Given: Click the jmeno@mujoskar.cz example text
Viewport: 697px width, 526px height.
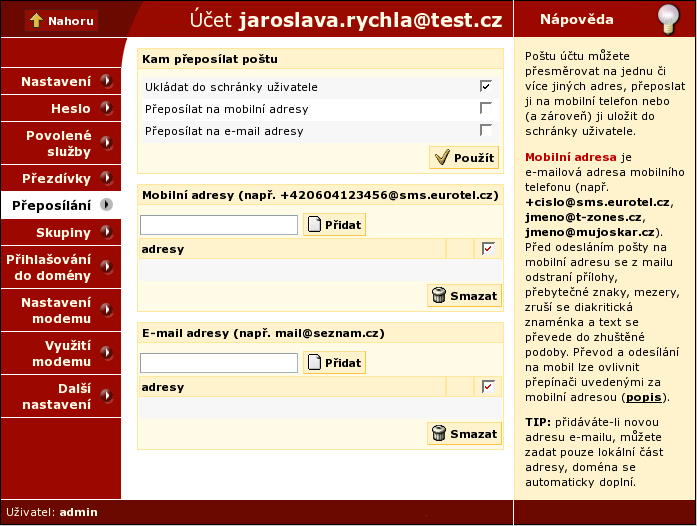Looking at the screenshot, I should [x=590, y=232].
